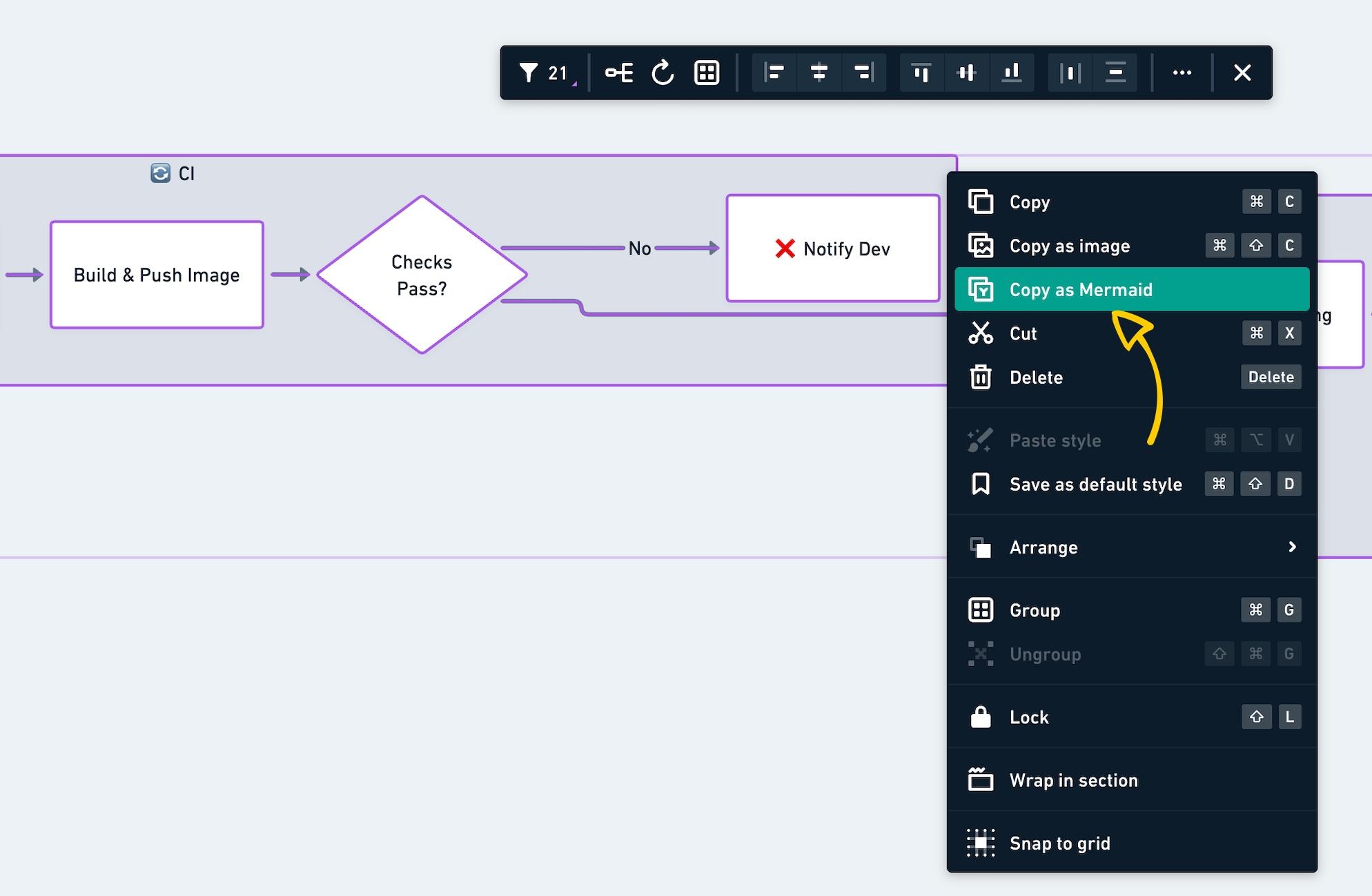
Task: Open the selection filter showing 21
Action: point(545,72)
